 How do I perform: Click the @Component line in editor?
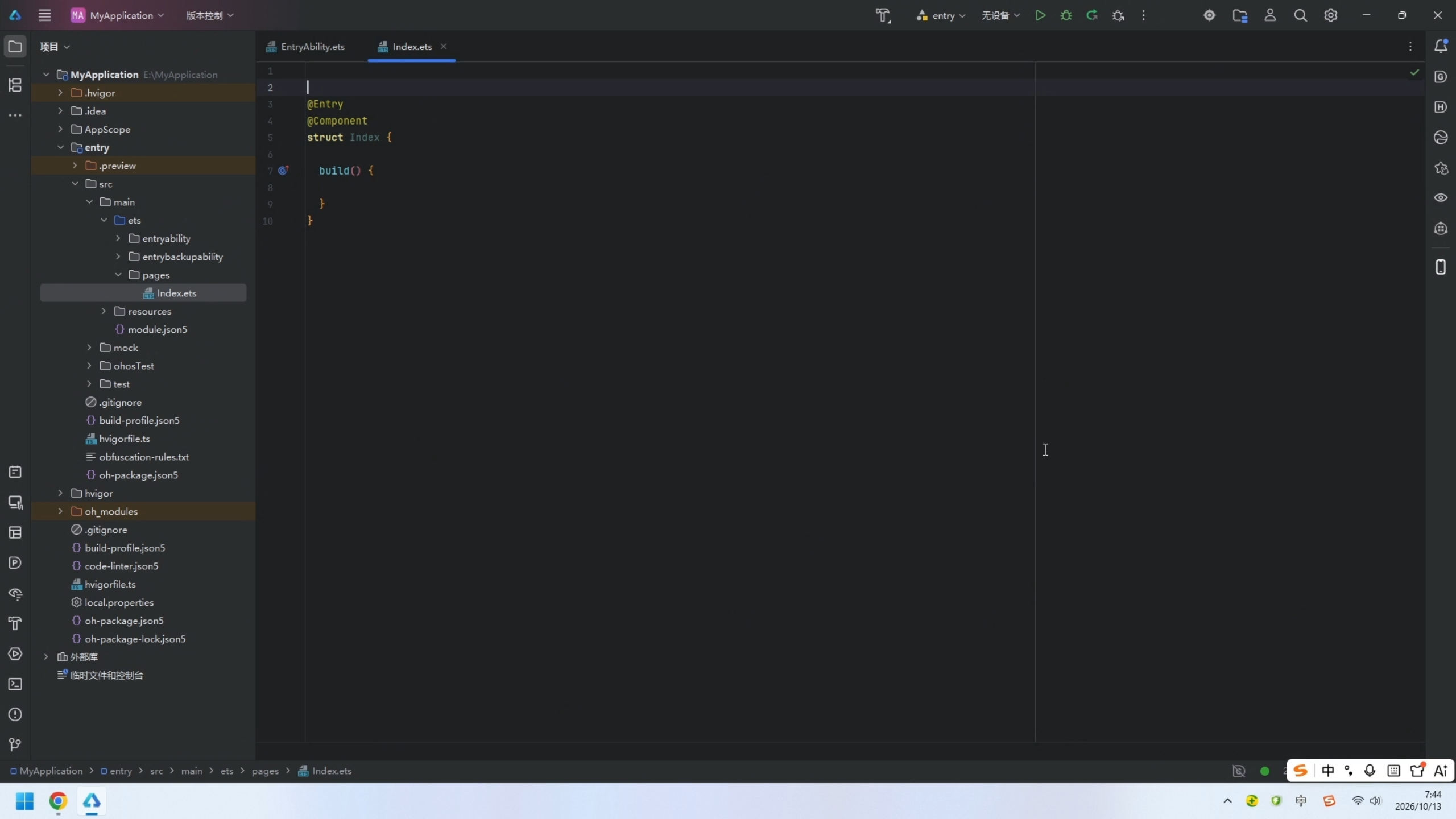[x=337, y=121]
